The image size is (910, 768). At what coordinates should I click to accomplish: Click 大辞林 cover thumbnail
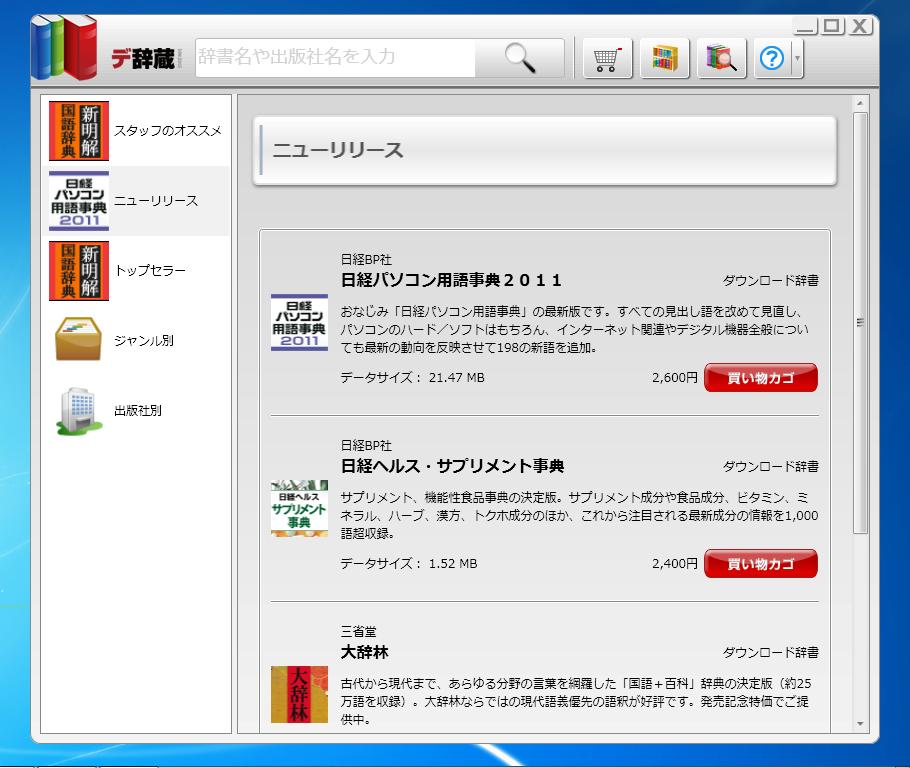(x=299, y=694)
